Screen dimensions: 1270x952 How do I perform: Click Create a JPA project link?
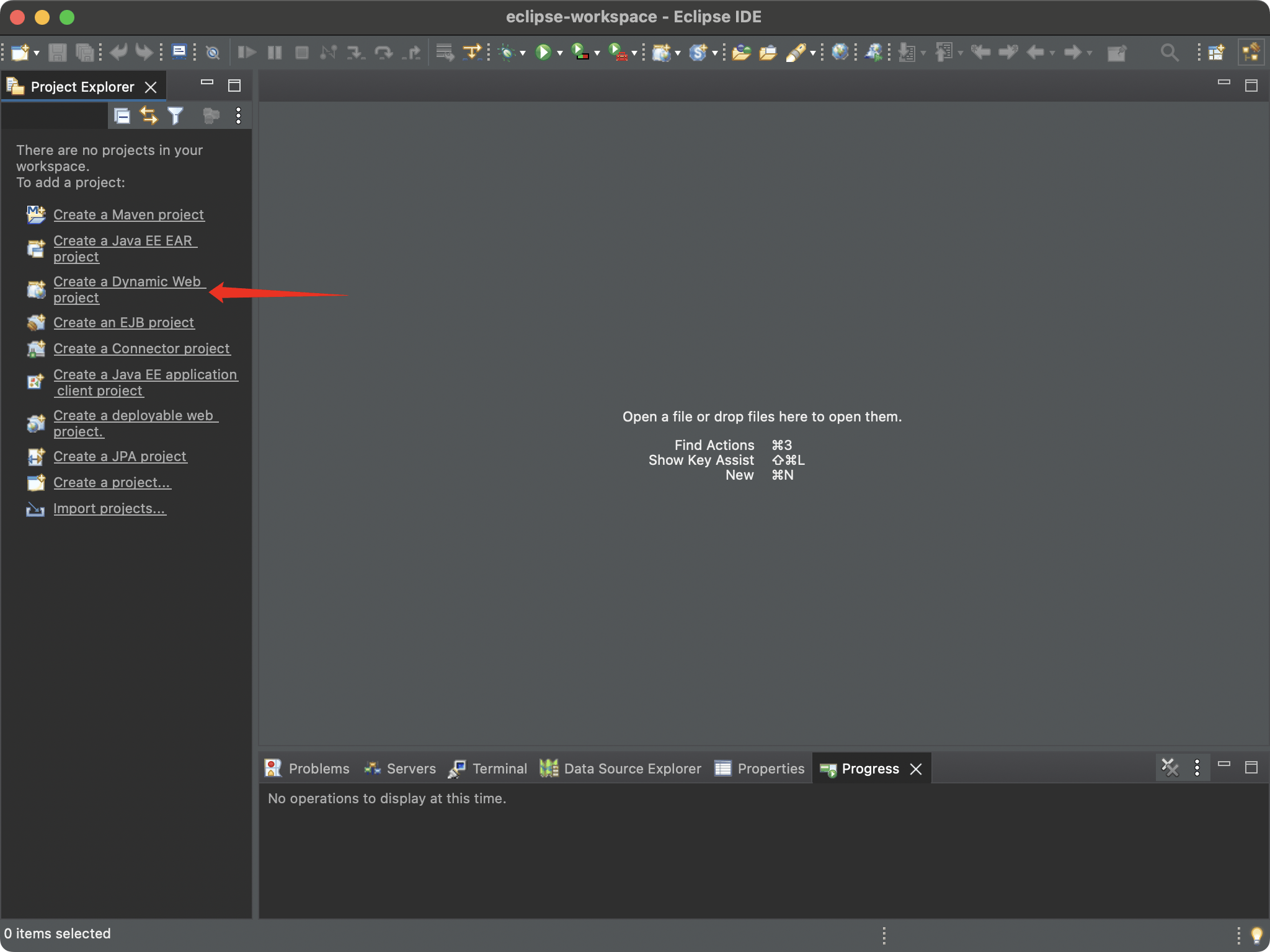tap(120, 456)
